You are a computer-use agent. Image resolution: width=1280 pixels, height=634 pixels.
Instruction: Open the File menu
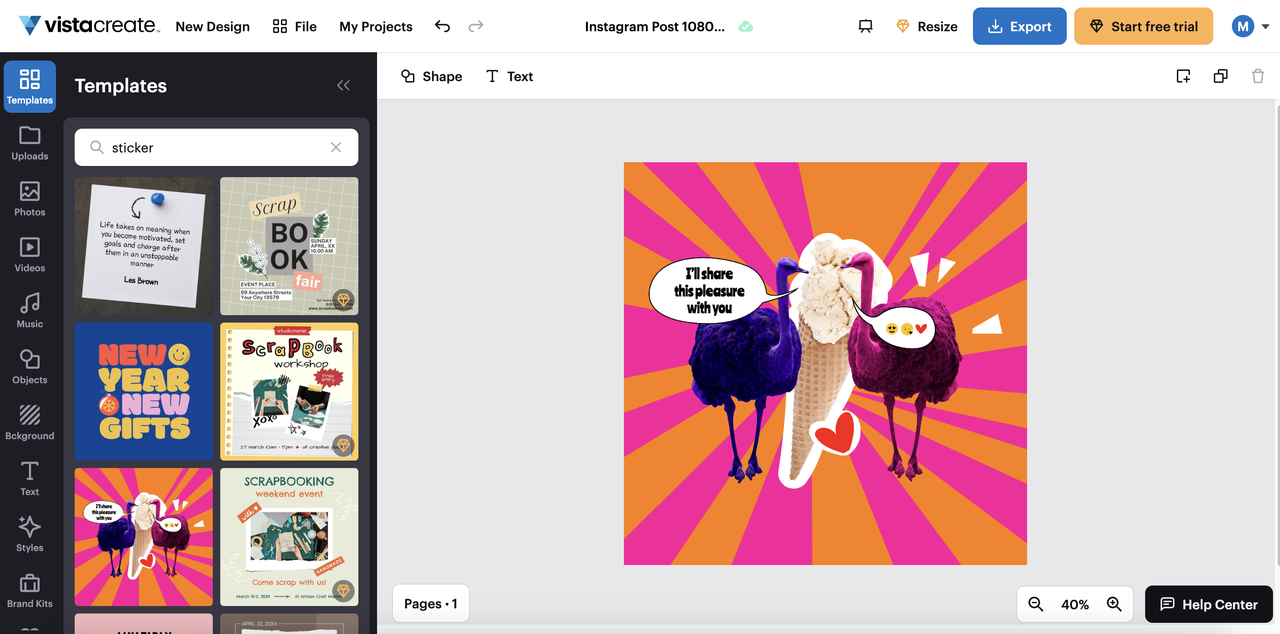click(294, 26)
